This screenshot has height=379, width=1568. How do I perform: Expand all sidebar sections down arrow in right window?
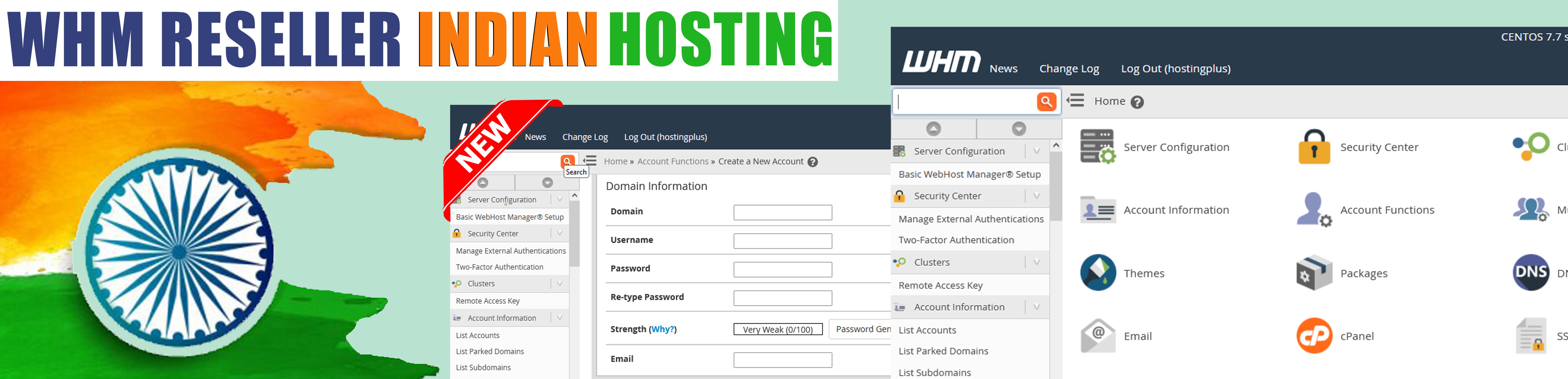(x=1019, y=129)
